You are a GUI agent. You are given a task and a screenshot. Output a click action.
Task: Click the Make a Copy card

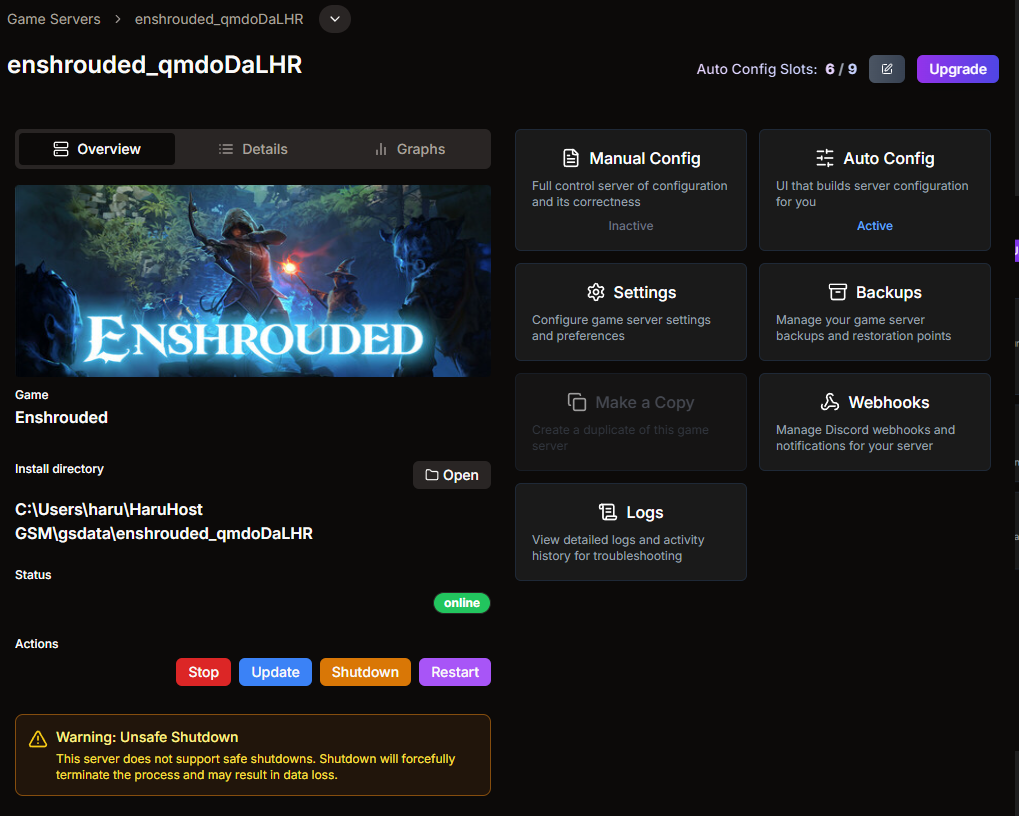630,422
